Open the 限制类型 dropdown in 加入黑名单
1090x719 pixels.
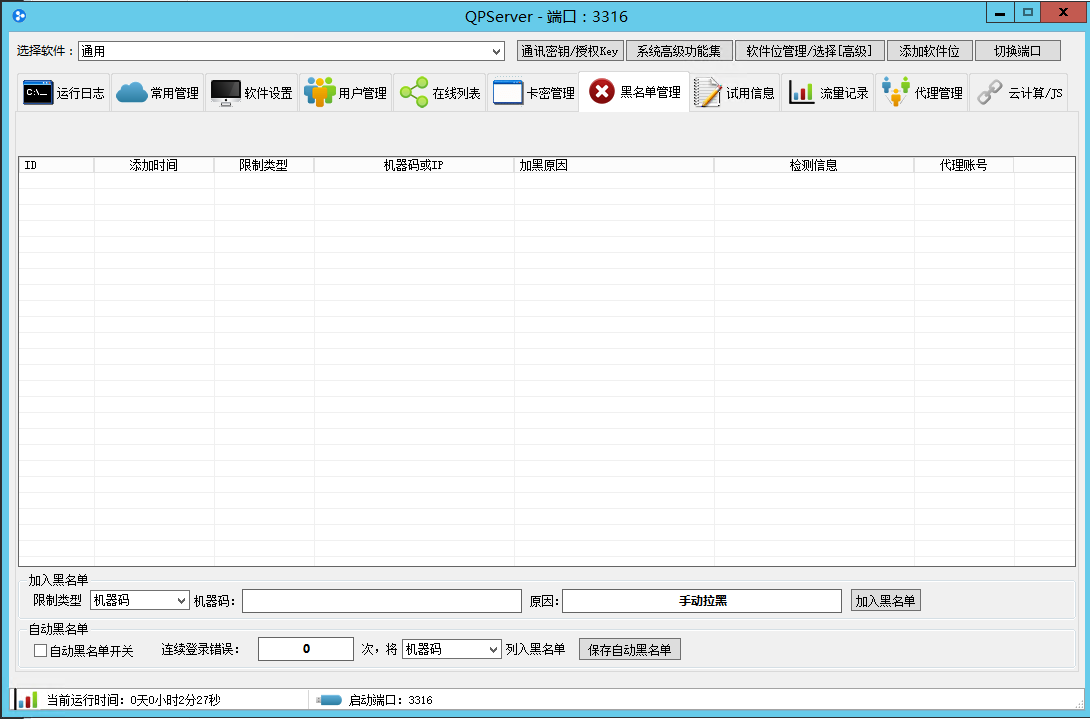(139, 600)
